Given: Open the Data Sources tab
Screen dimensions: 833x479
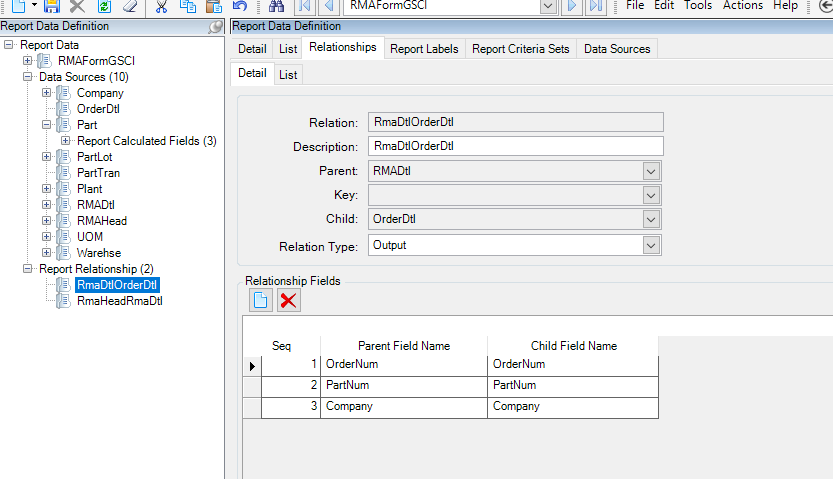Looking at the screenshot, I should click(617, 48).
